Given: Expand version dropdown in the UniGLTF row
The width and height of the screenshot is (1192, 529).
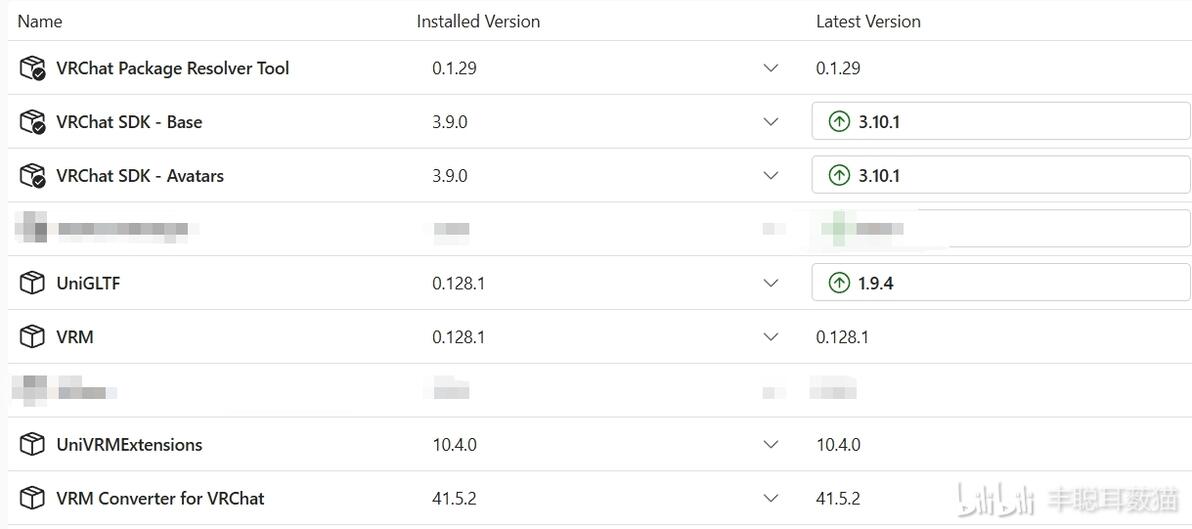Looking at the screenshot, I should pyautogui.click(x=771, y=284).
